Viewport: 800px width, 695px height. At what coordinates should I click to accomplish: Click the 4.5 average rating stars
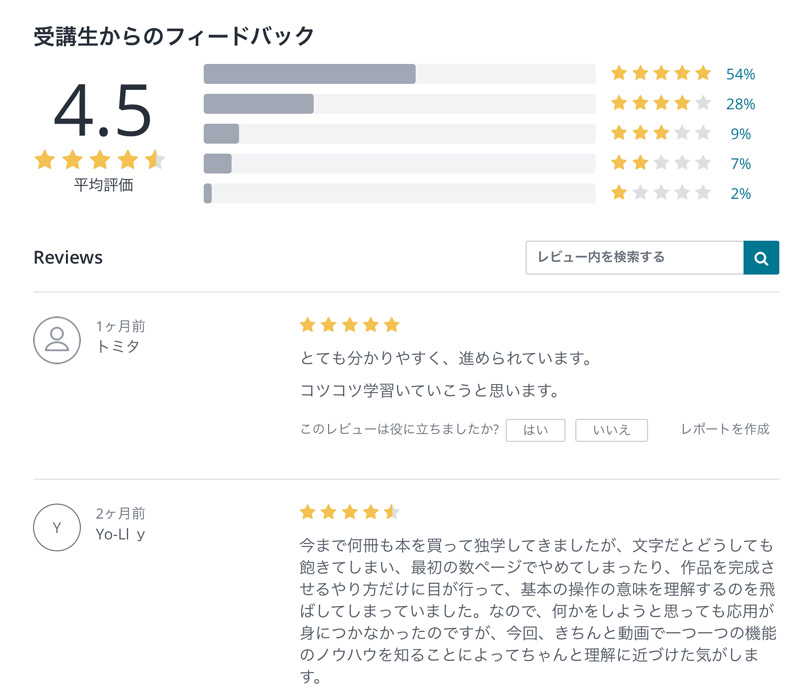pos(100,160)
